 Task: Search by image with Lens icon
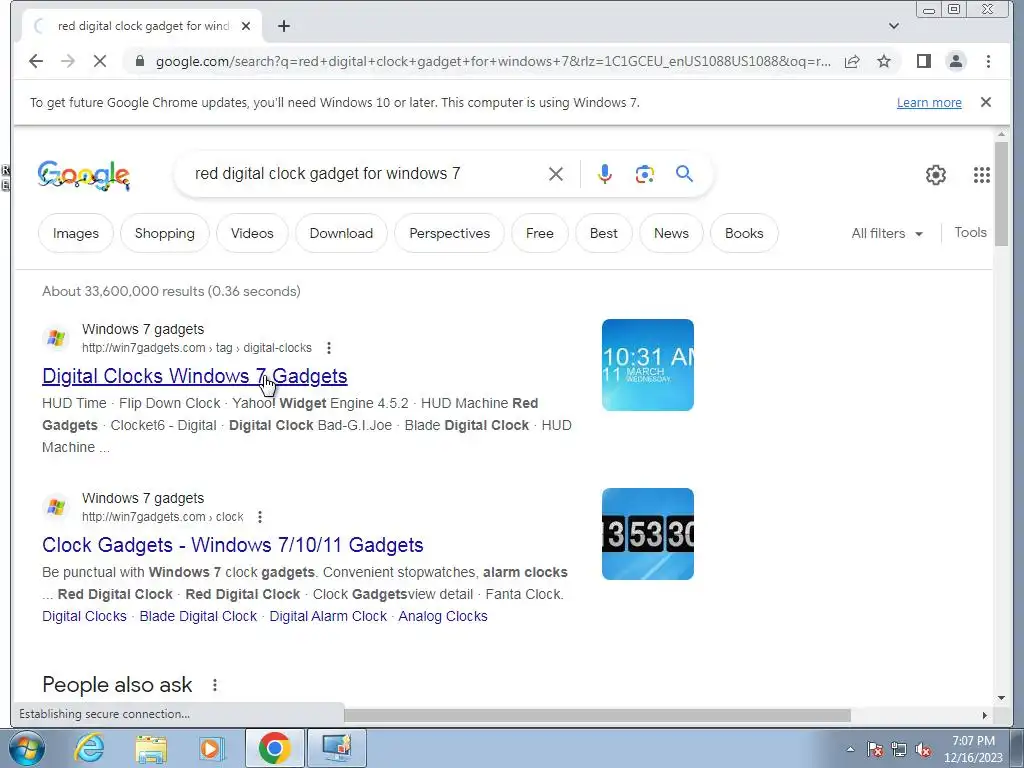click(645, 174)
